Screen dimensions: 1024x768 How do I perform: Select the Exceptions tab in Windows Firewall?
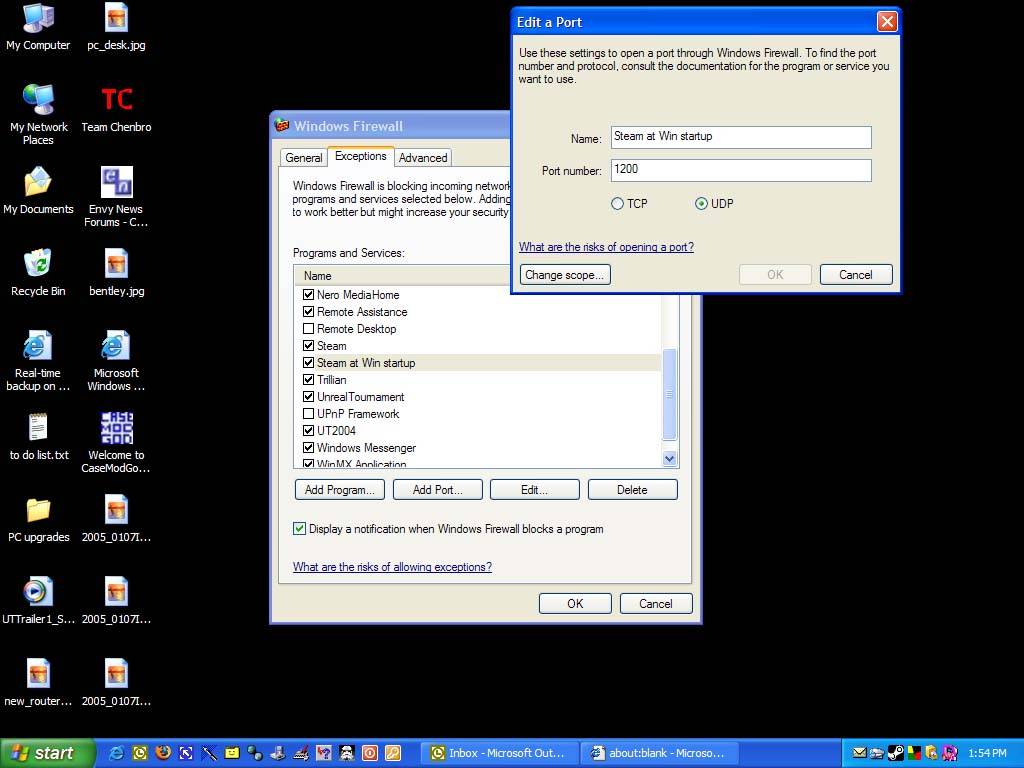360,156
